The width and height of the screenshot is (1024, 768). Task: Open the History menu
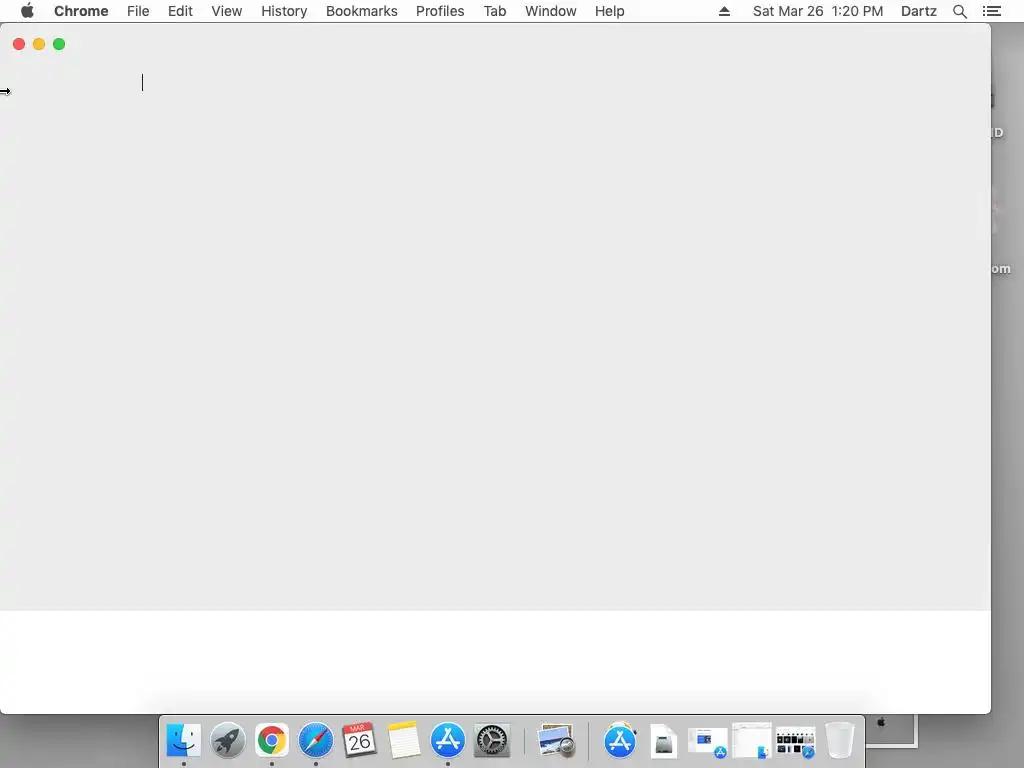tap(284, 11)
